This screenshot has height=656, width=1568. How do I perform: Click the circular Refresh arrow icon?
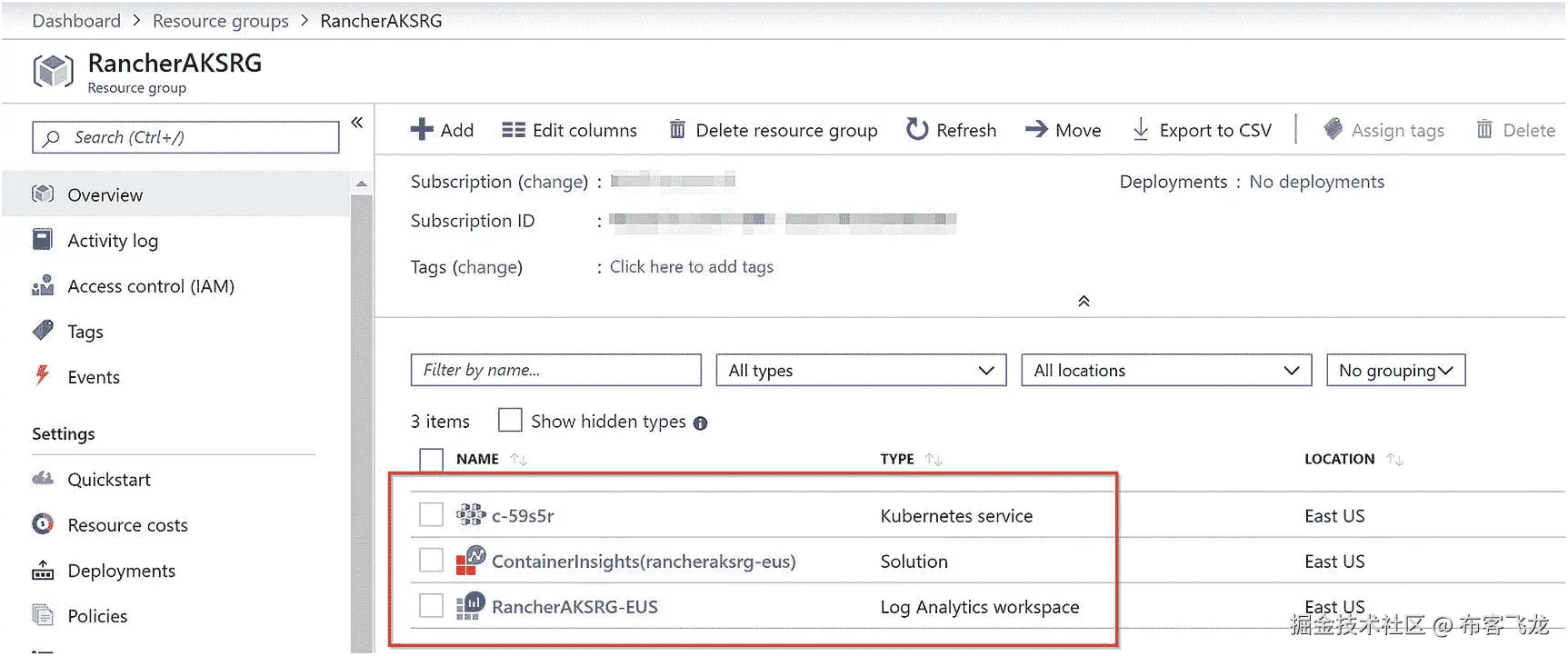point(917,130)
